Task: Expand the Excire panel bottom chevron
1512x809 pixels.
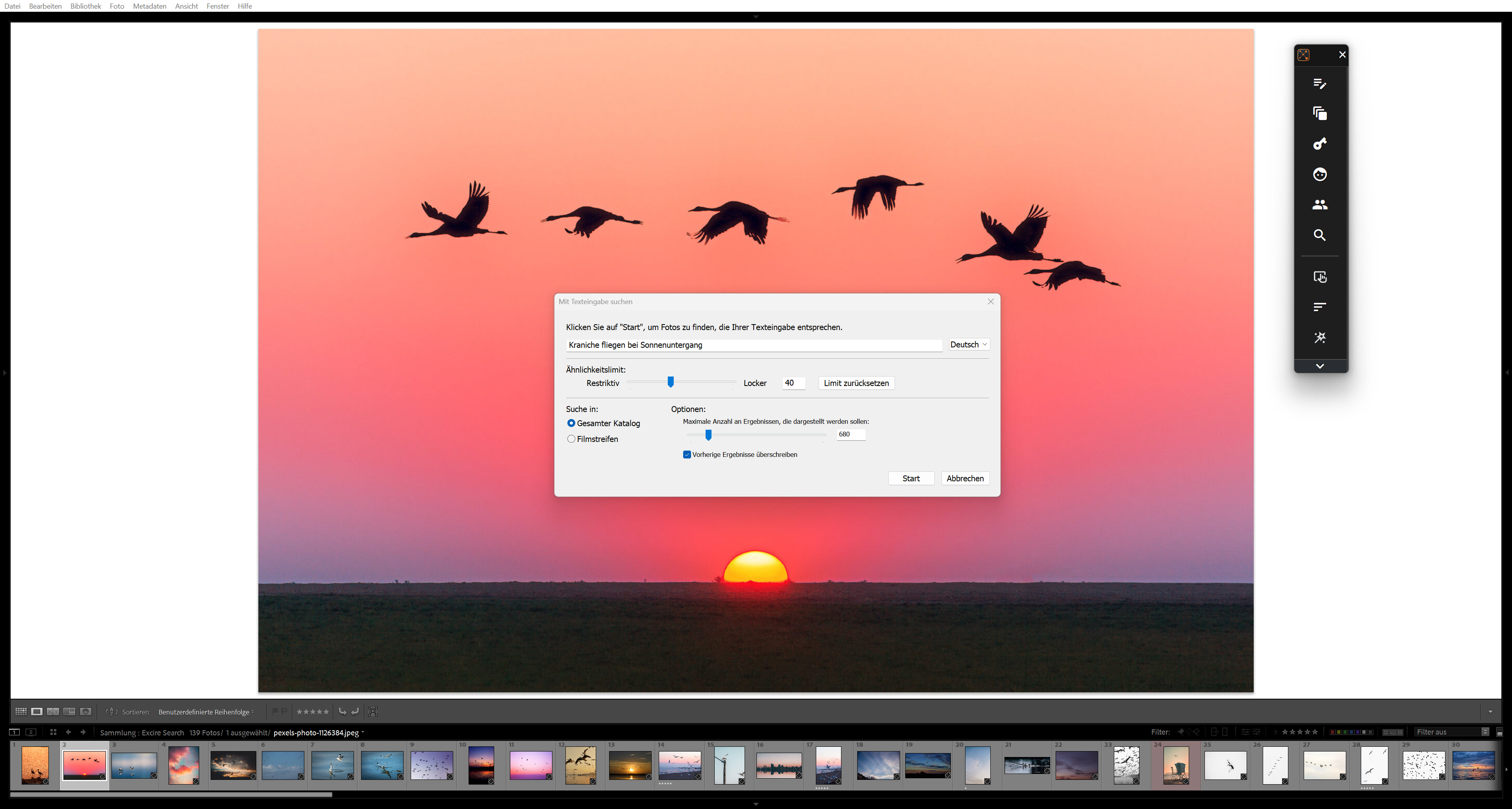Action: click(x=1319, y=366)
